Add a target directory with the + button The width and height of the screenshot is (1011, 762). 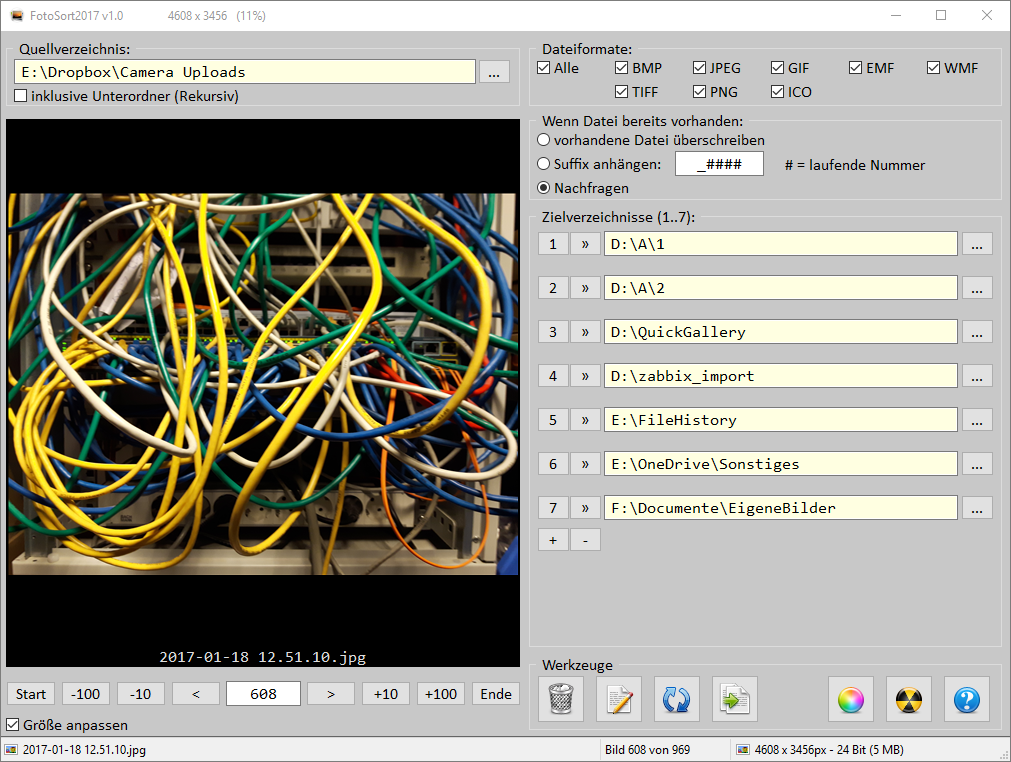[x=553, y=540]
